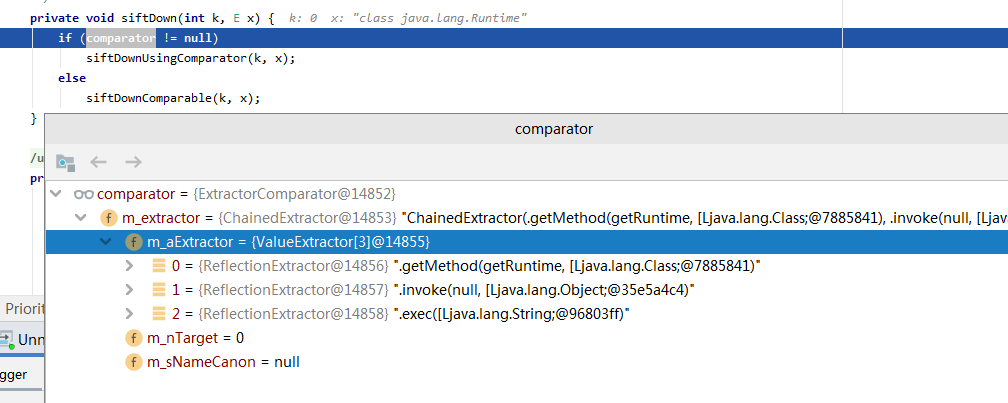The height and width of the screenshot is (403, 1008).
Task: Click the glasses watch icon beside comparator
Action: click(x=84, y=194)
